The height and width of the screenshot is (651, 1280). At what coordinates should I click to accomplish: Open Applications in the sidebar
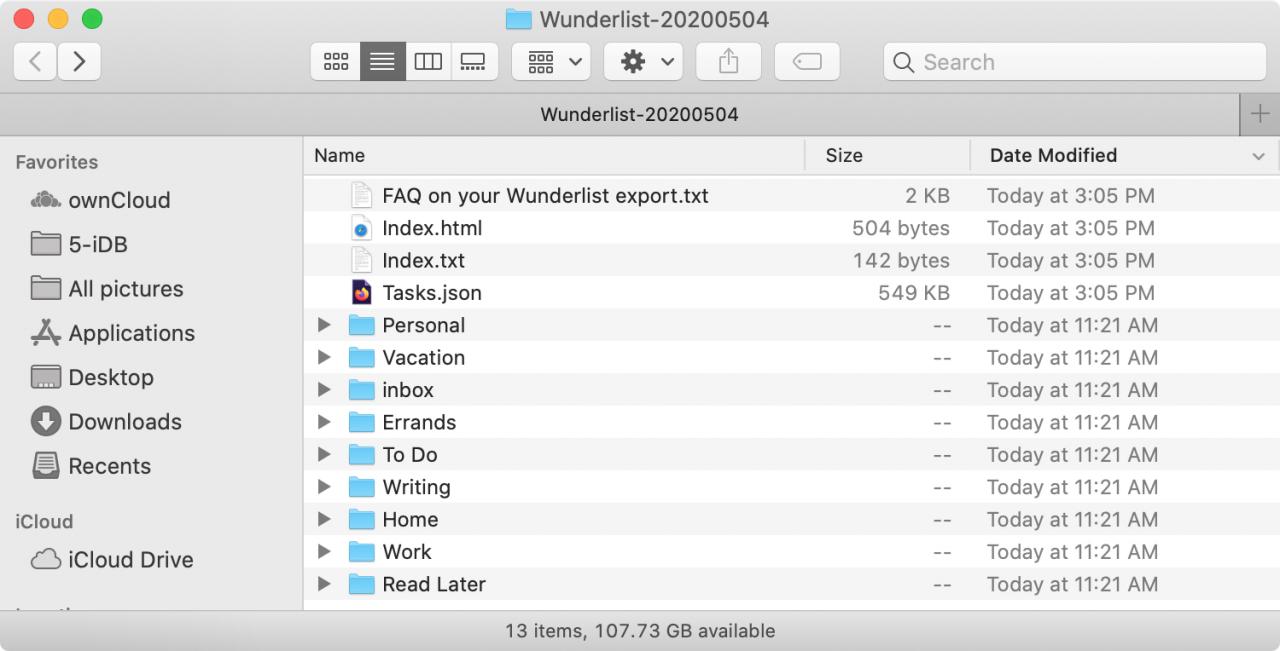(x=113, y=333)
